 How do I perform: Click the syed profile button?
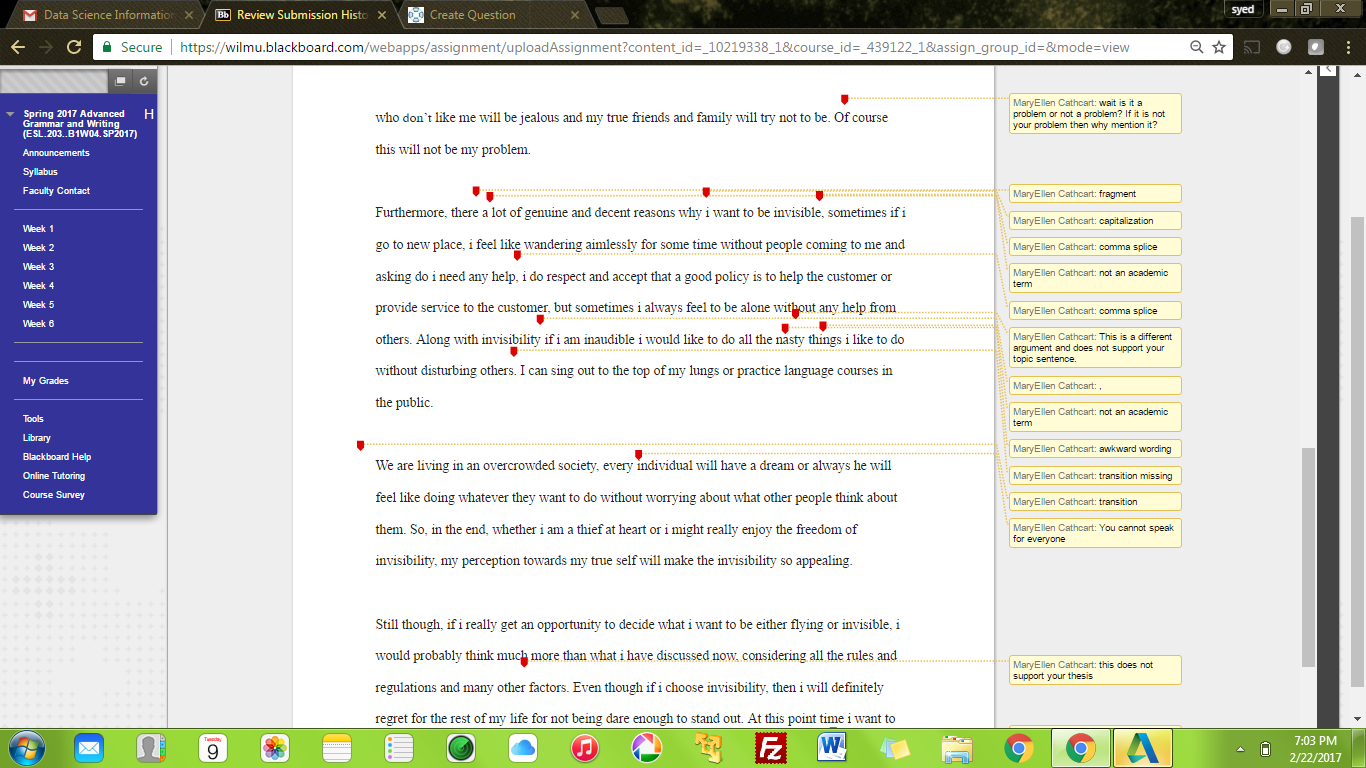[x=1242, y=9]
